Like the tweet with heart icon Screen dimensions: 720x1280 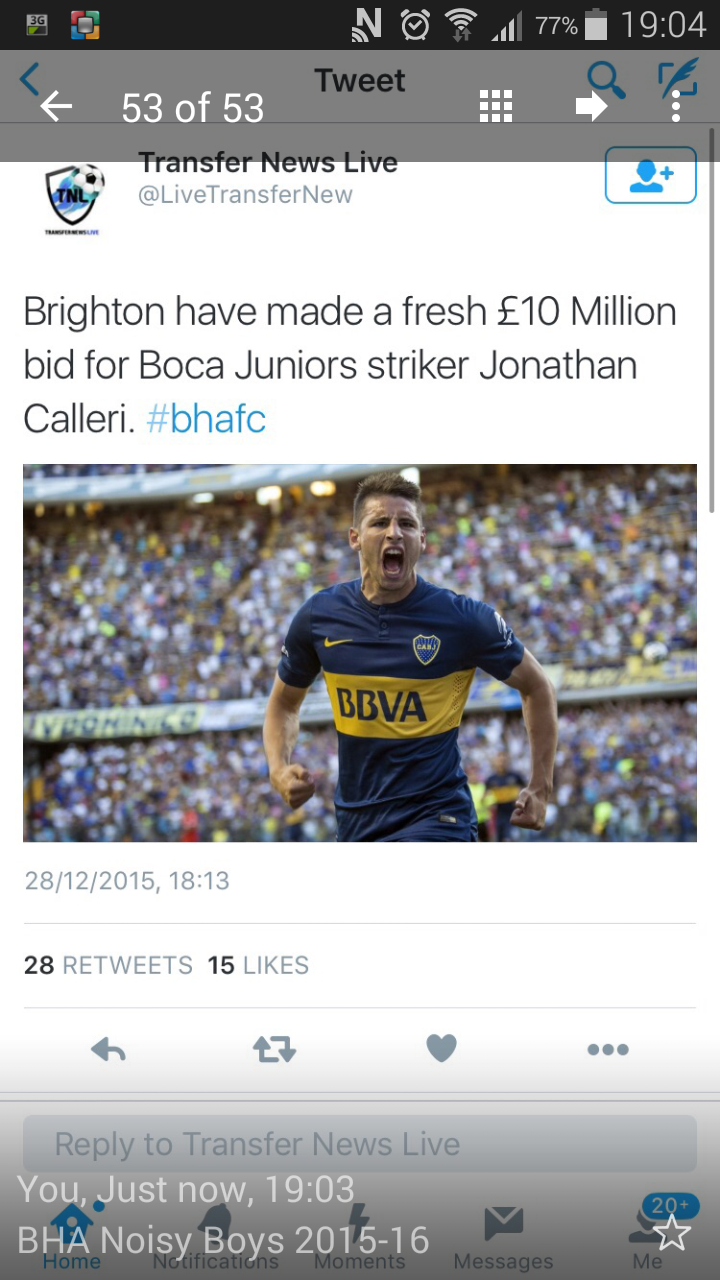[441, 1048]
